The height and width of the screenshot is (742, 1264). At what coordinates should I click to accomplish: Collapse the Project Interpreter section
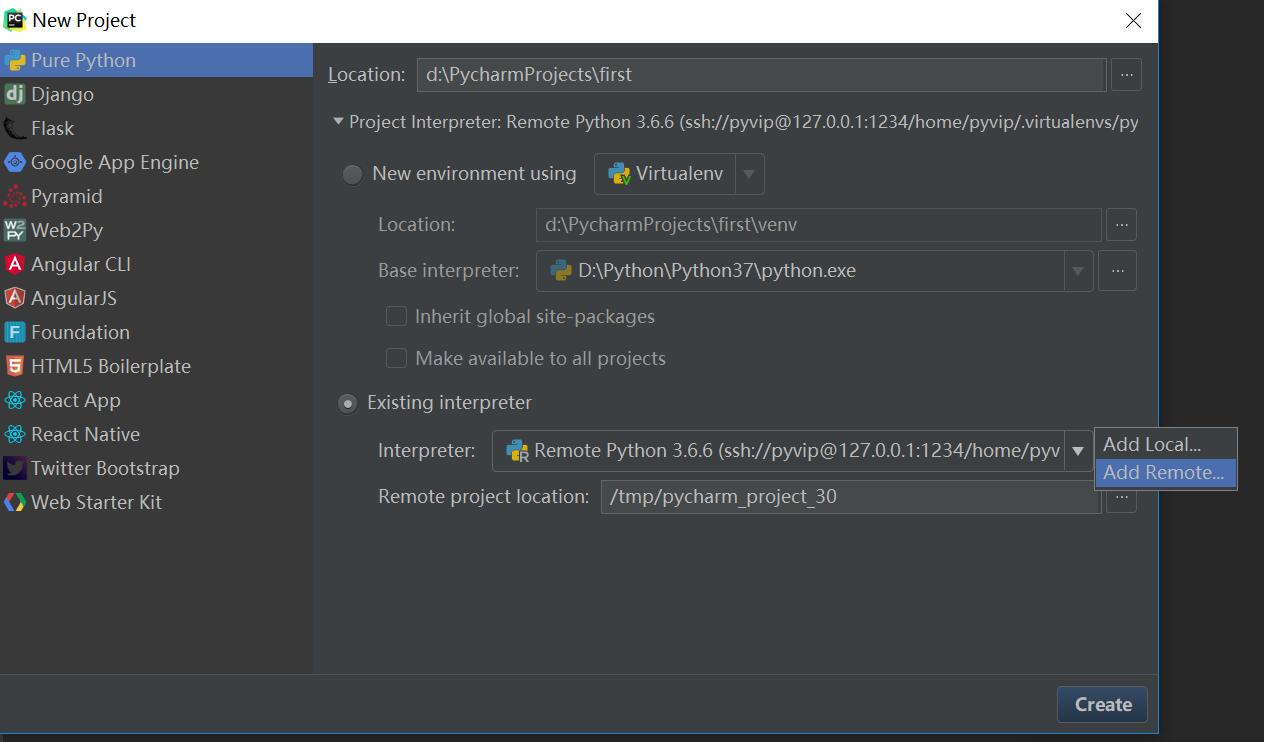(x=338, y=122)
